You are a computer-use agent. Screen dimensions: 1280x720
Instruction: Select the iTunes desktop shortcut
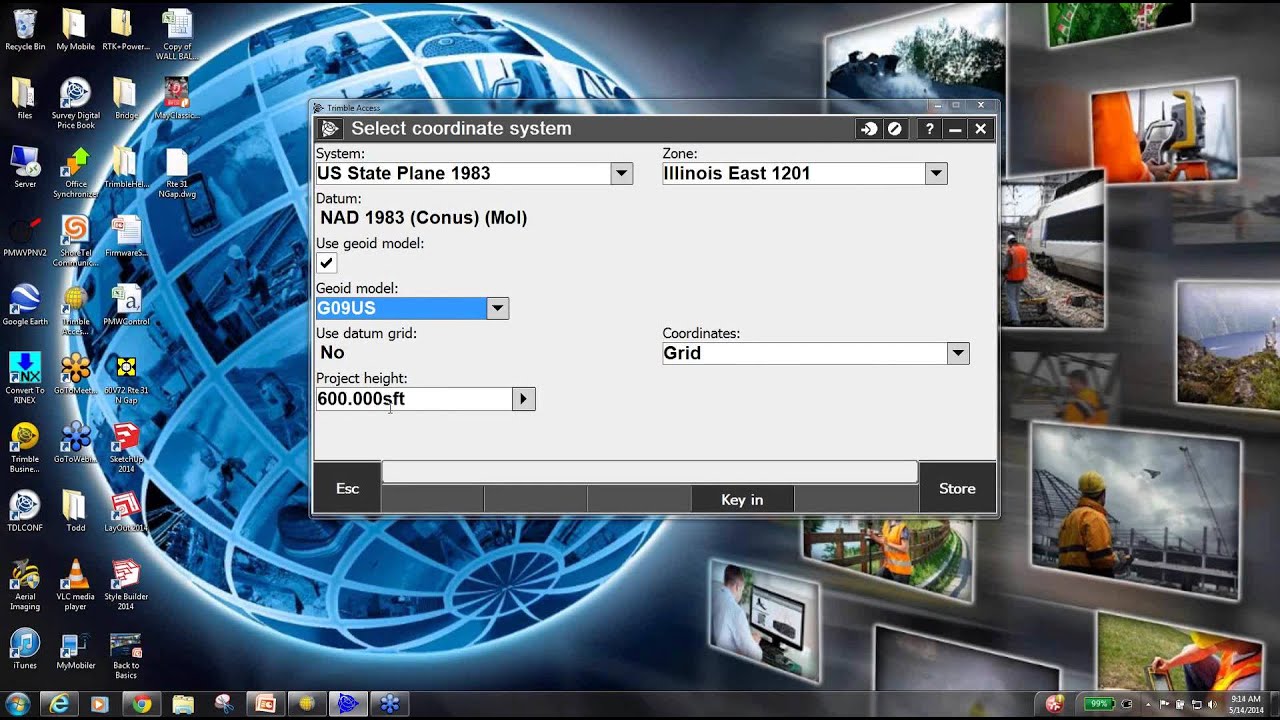coord(25,649)
